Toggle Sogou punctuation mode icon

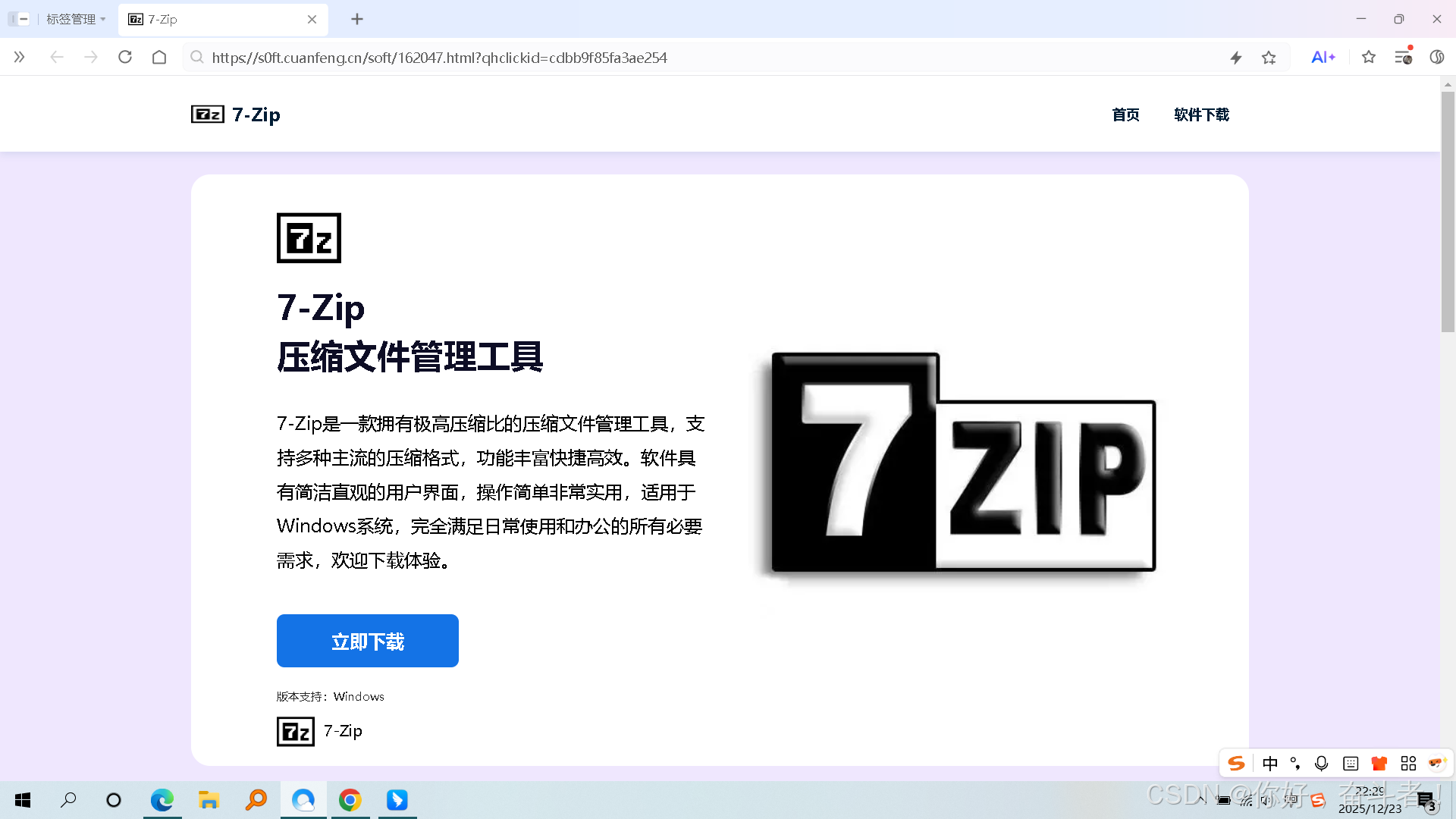pyautogui.click(x=1295, y=764)
